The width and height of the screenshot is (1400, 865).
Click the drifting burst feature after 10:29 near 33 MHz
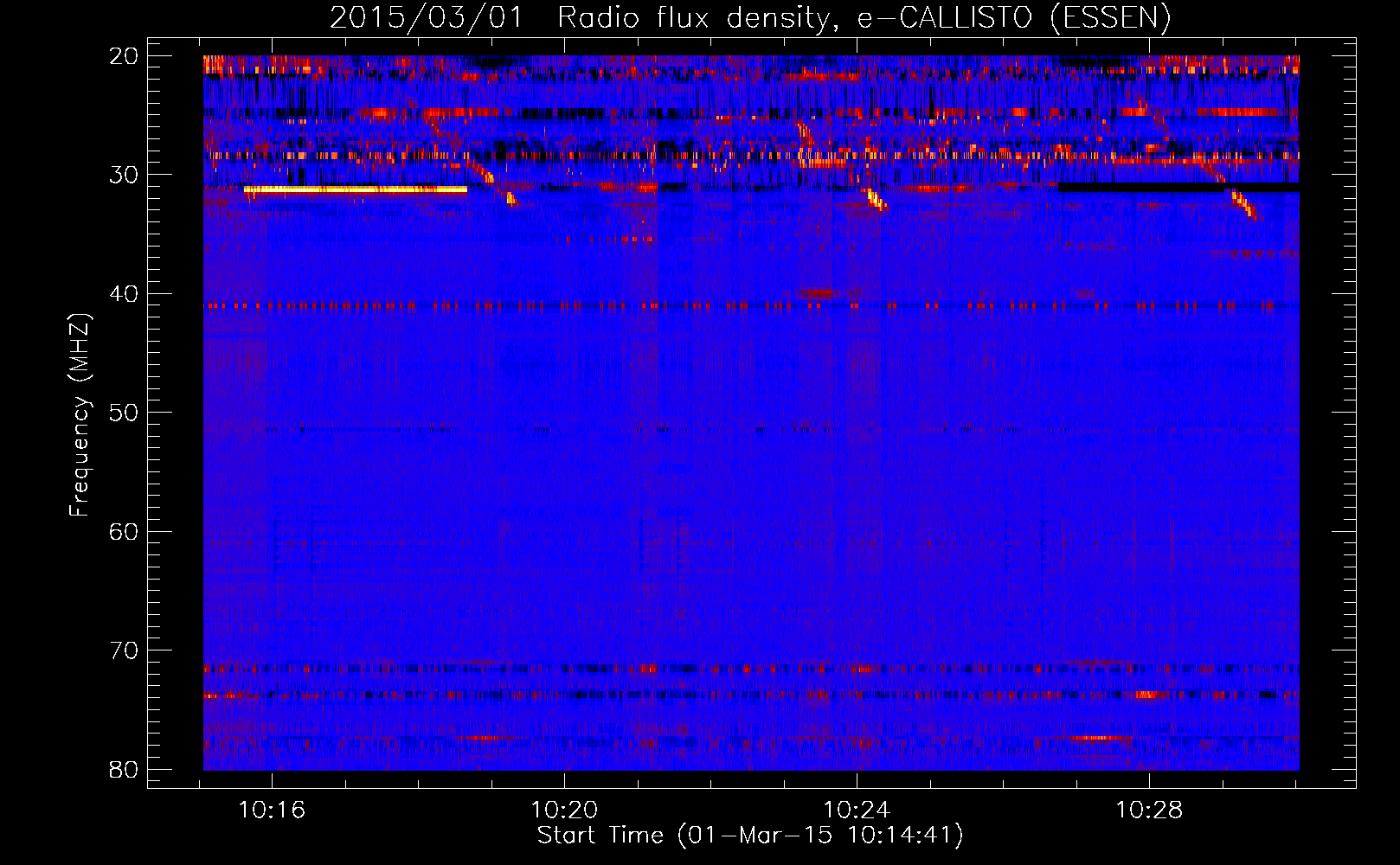(1244, 204)
